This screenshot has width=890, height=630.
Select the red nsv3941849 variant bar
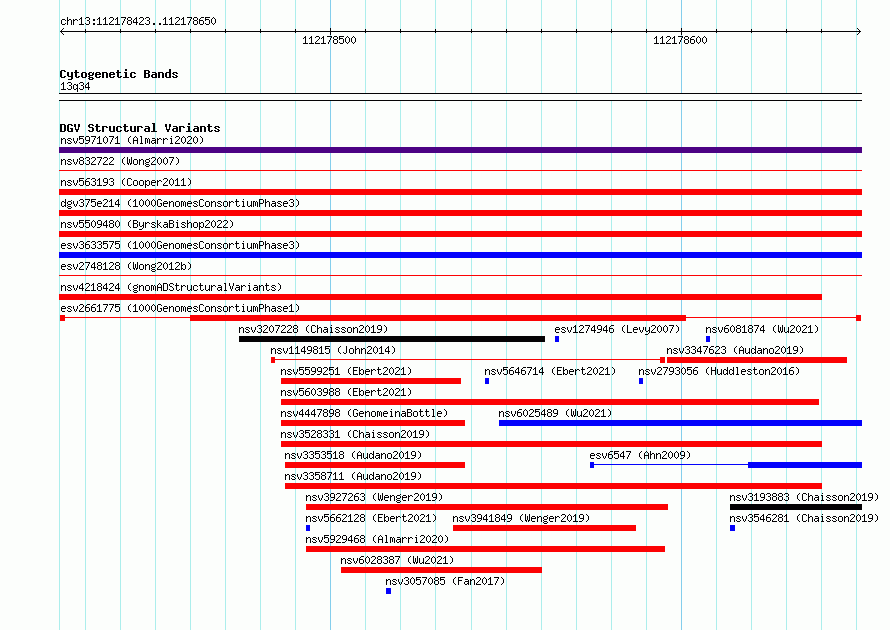(x=544, y=528)
